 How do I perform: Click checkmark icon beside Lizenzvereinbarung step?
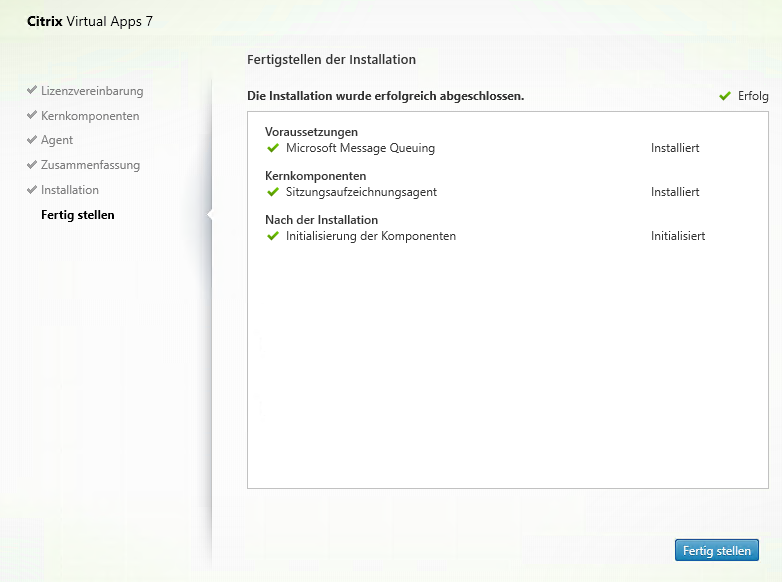[32, 91]
